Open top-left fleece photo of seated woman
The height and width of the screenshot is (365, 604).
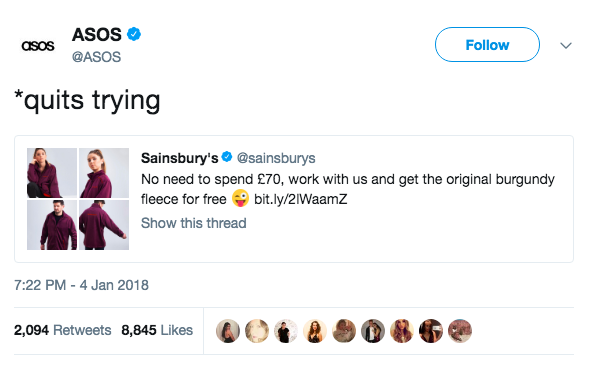click(x=52, y=173)
